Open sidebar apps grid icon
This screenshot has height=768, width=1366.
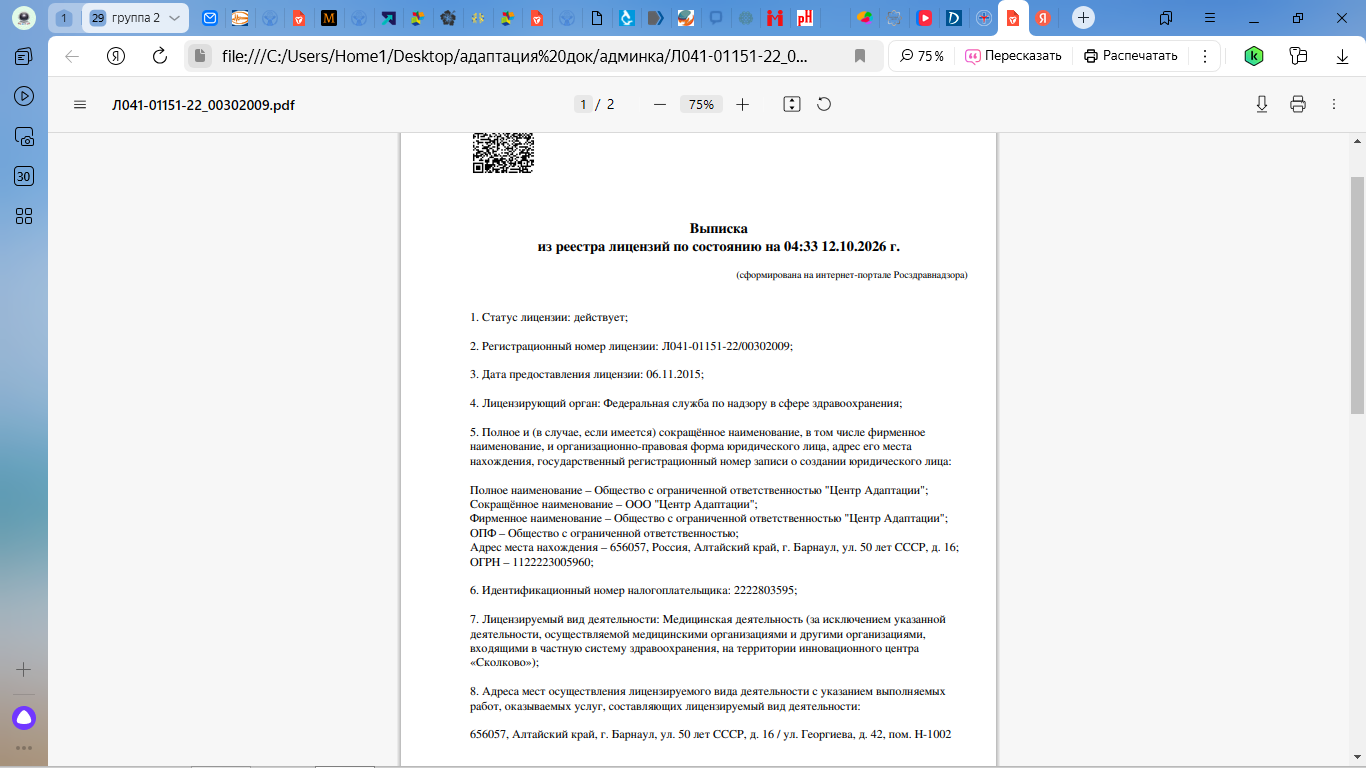tap(24, 216)
